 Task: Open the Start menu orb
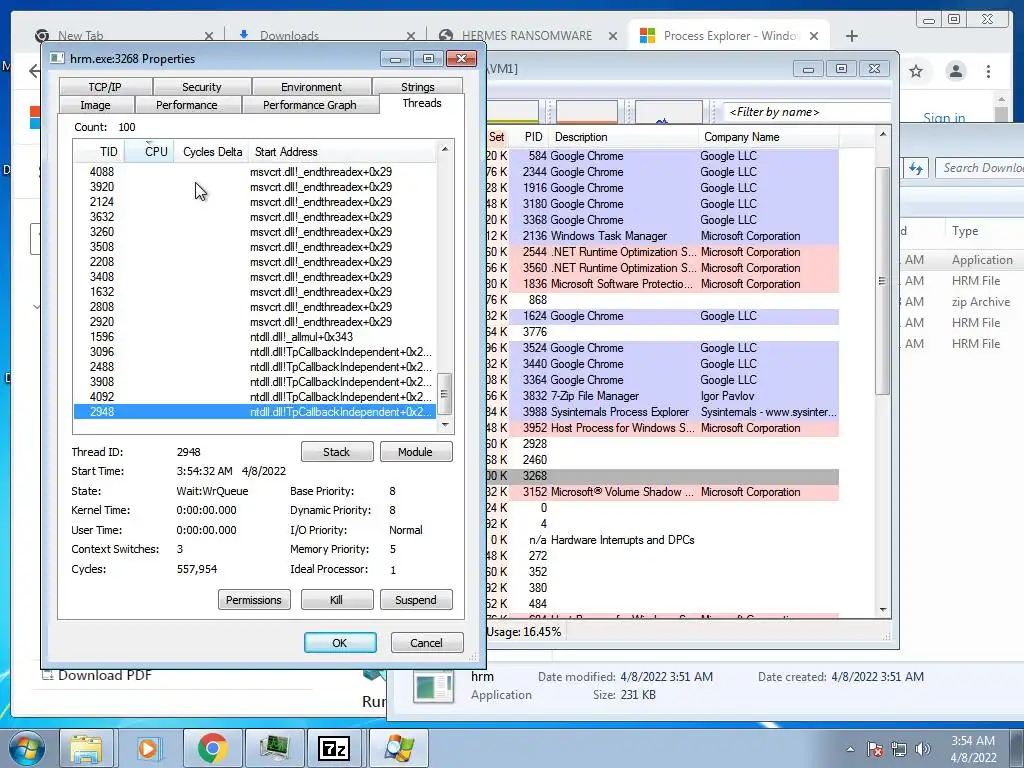point(26,748)
